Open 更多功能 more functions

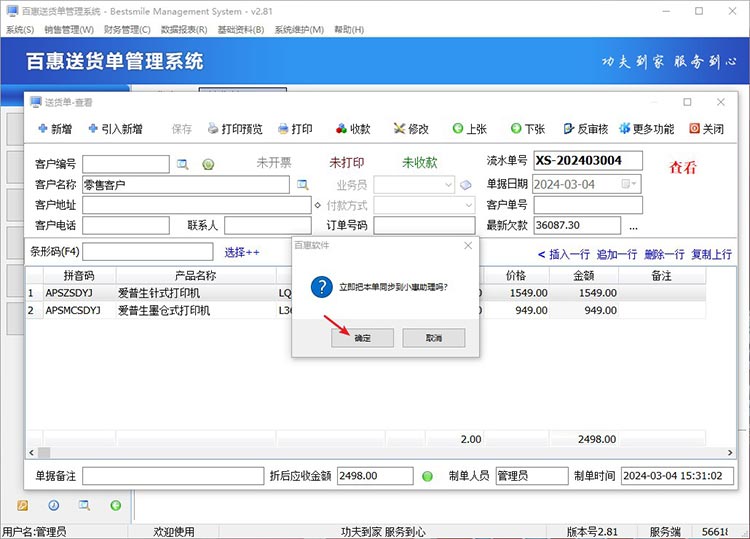(646, 129)
